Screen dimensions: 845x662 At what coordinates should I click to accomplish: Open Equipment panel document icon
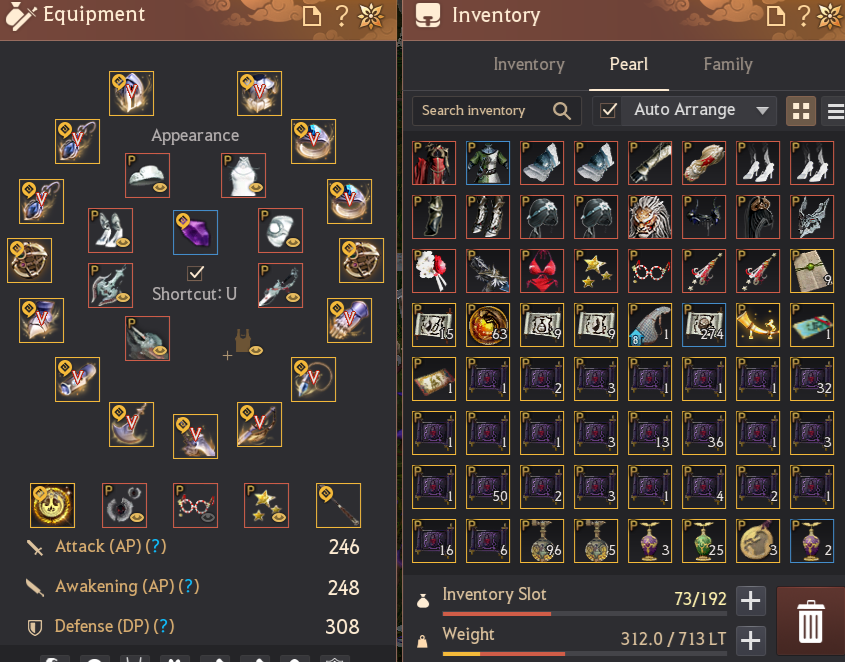pyautogui.click(x=311, y=16)
